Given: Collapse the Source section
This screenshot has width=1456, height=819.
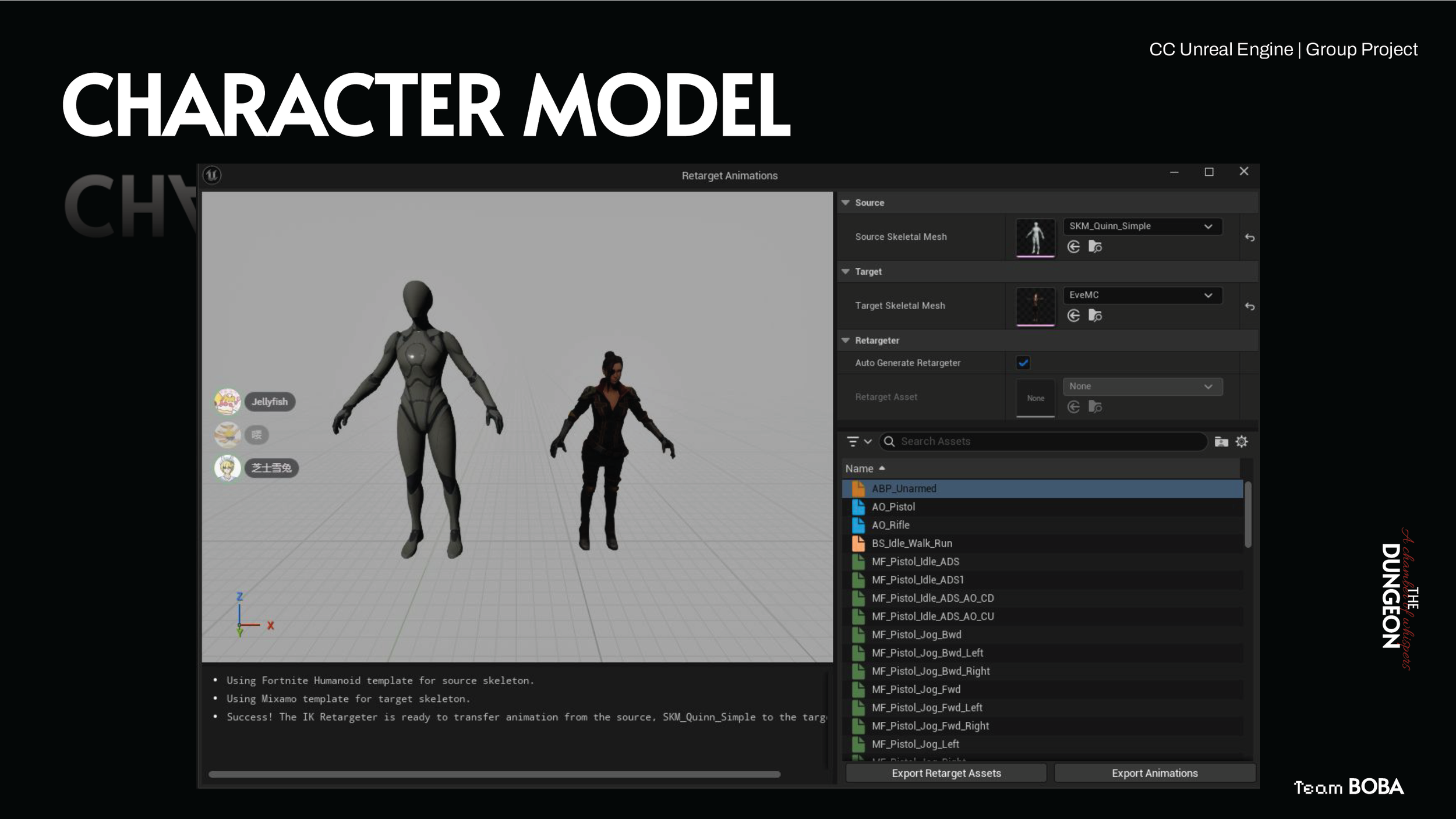Looking at the screenshot, I should coord(846,203).
